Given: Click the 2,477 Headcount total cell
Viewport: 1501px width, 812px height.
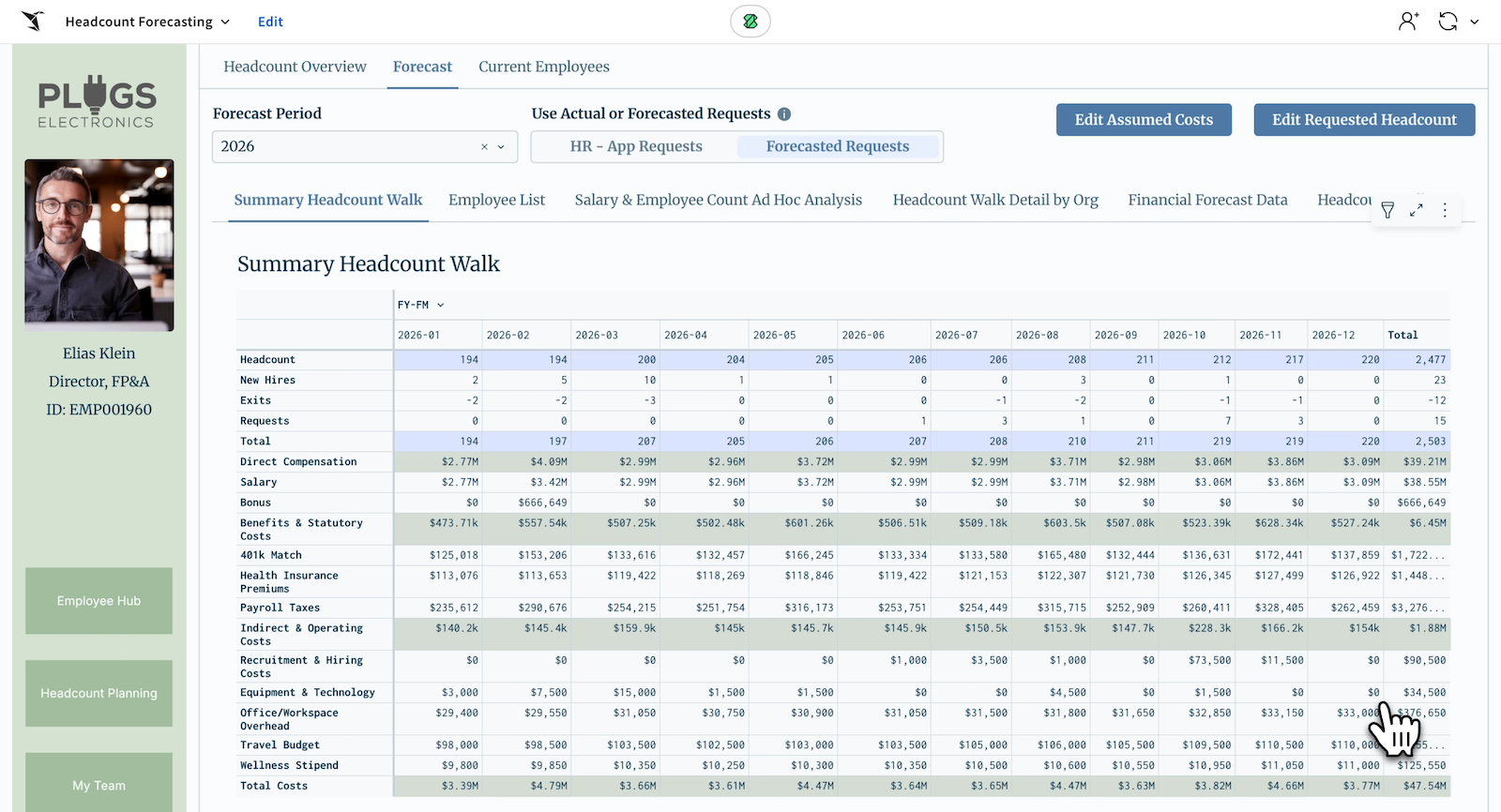Looking at the screenshot, I should 1431,360.
